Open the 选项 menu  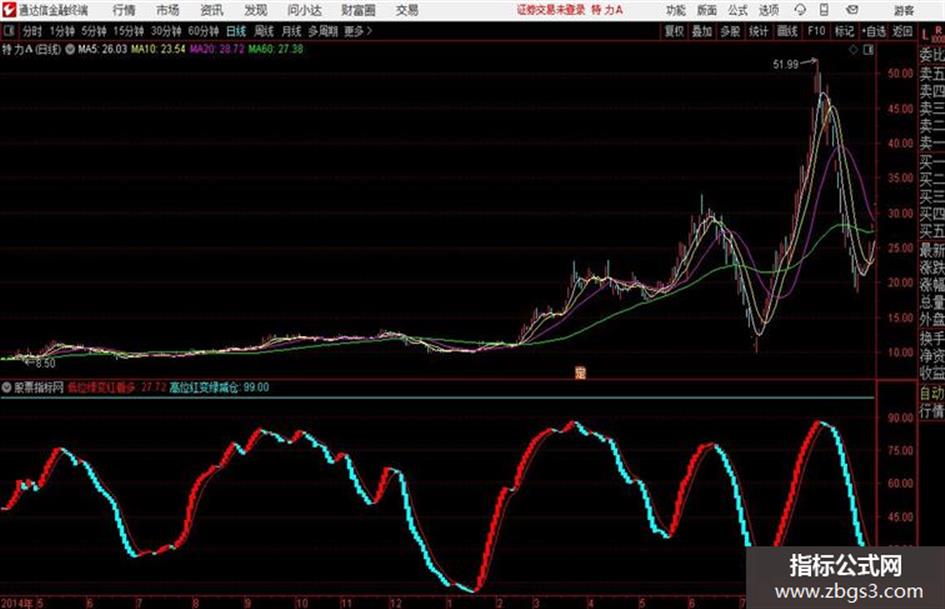click(769, 10)
